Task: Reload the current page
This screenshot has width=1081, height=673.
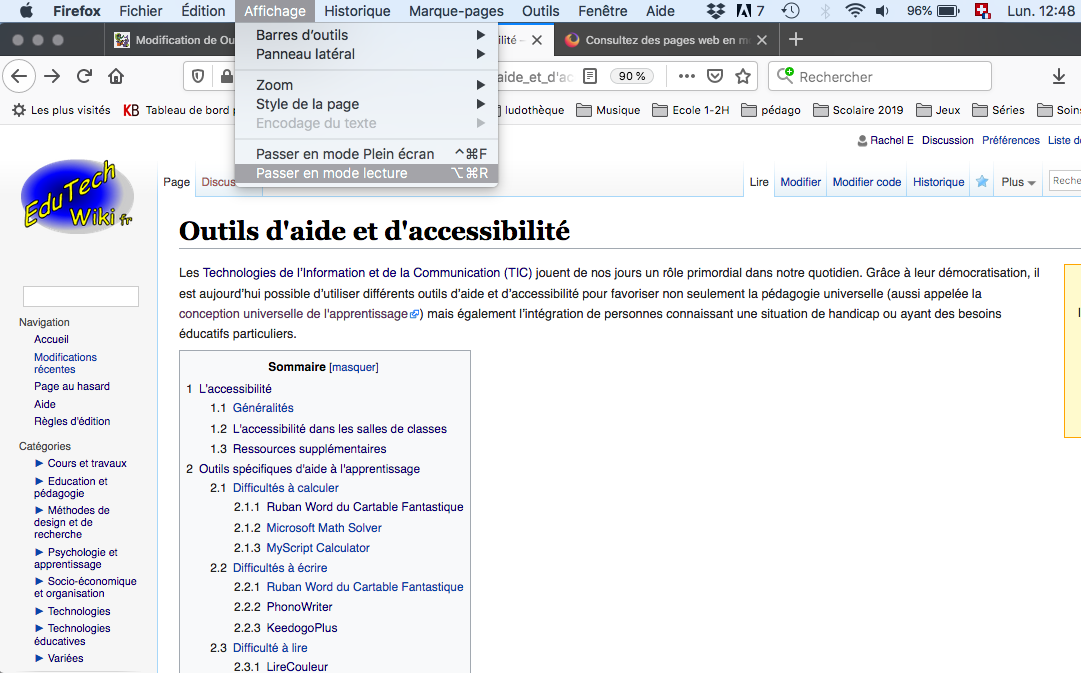Action: tap(84, 77)
